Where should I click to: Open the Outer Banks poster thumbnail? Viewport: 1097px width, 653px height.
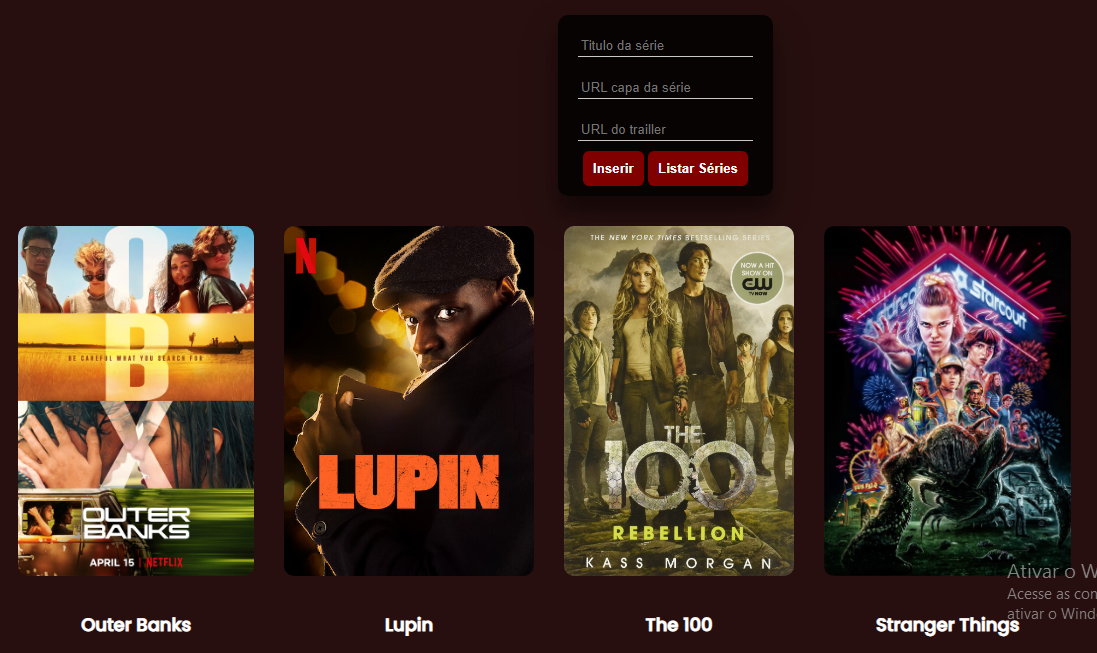tap(136, 400)
